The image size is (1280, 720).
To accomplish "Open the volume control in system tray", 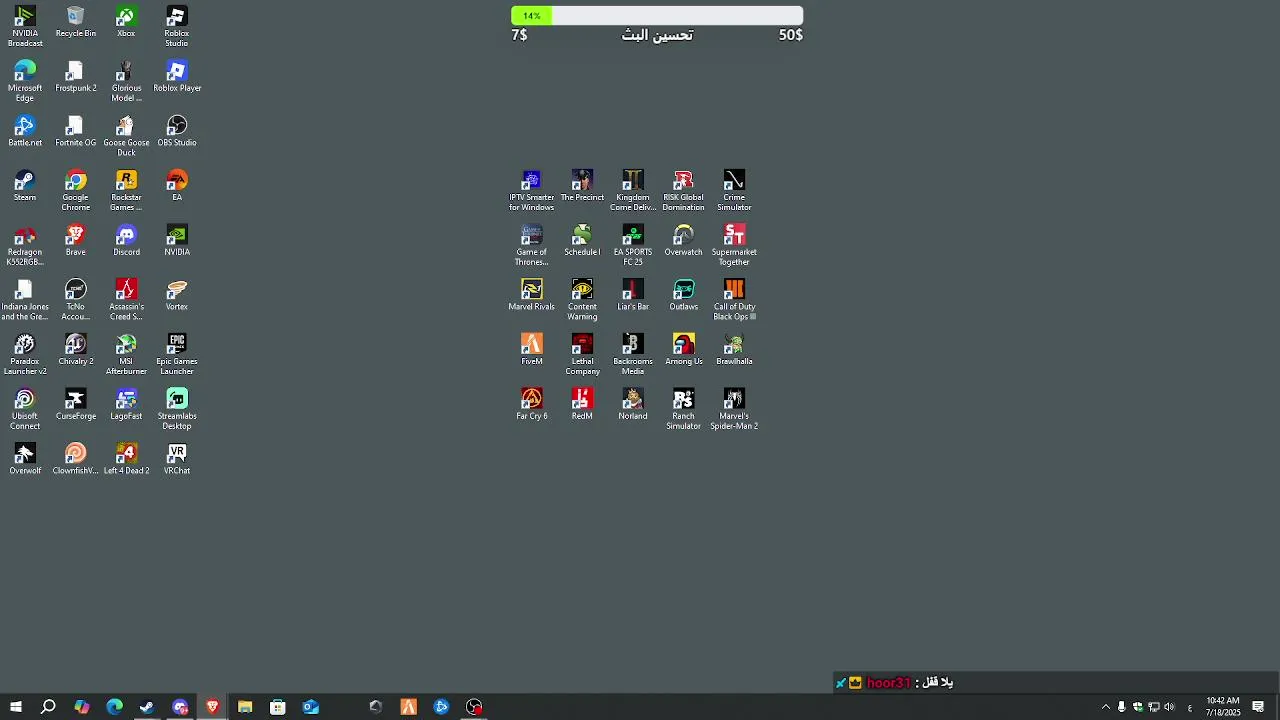I will pyautogui.click(x=1169, y=707).
